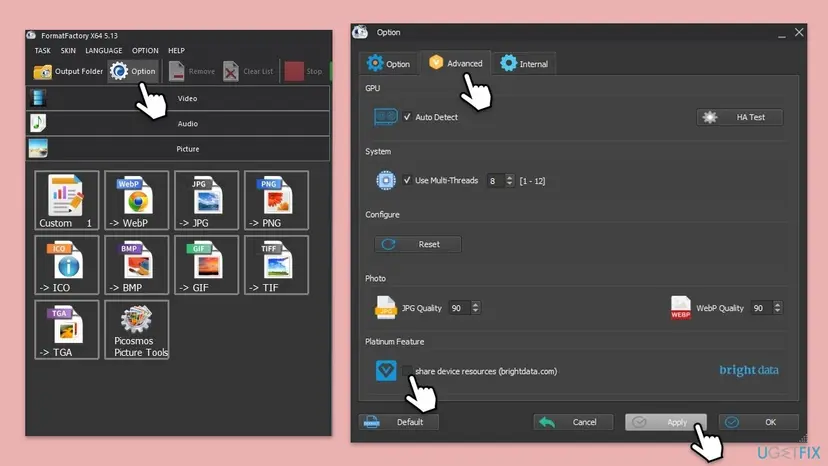Select the TIF conversion tile

coord(276,265)
